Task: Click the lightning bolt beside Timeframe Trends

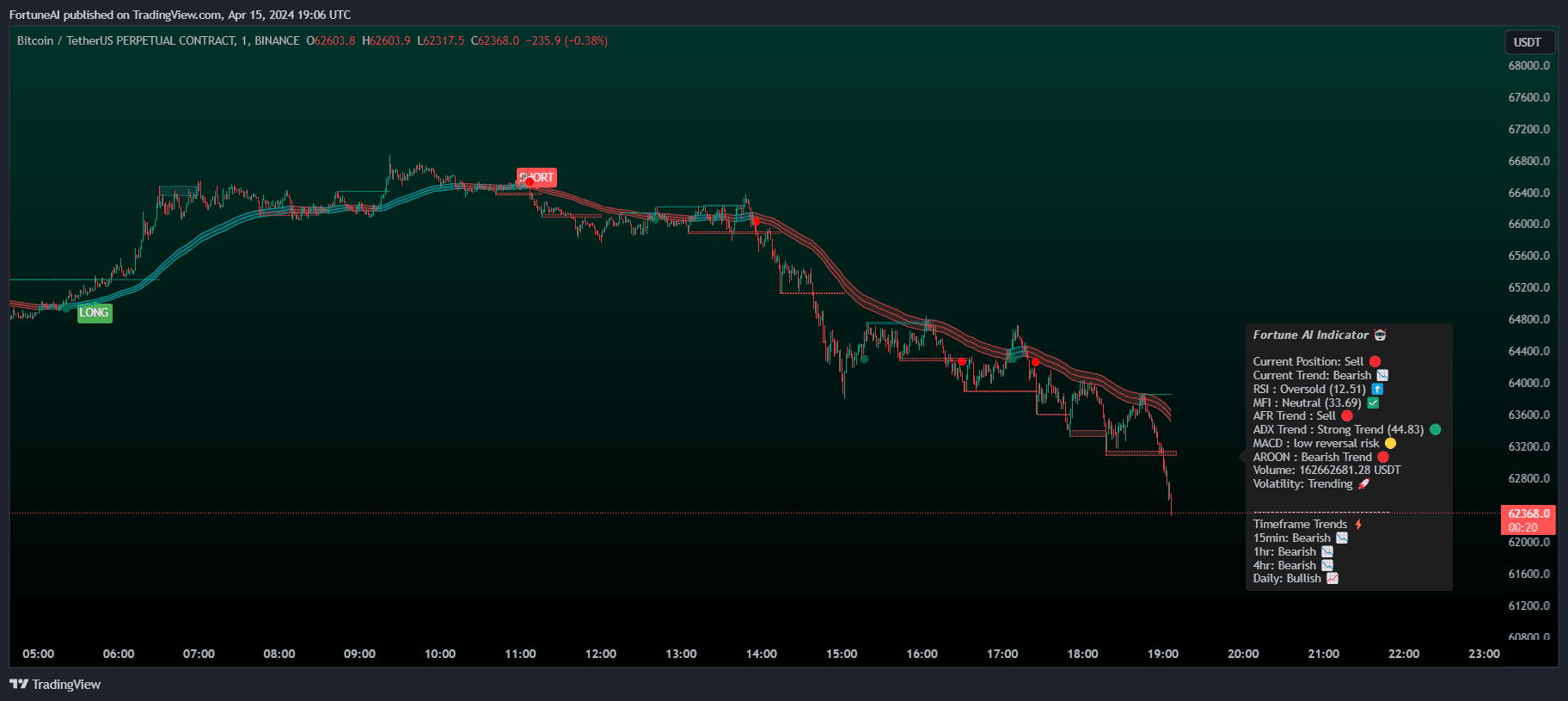Action: pos(1358,524)
